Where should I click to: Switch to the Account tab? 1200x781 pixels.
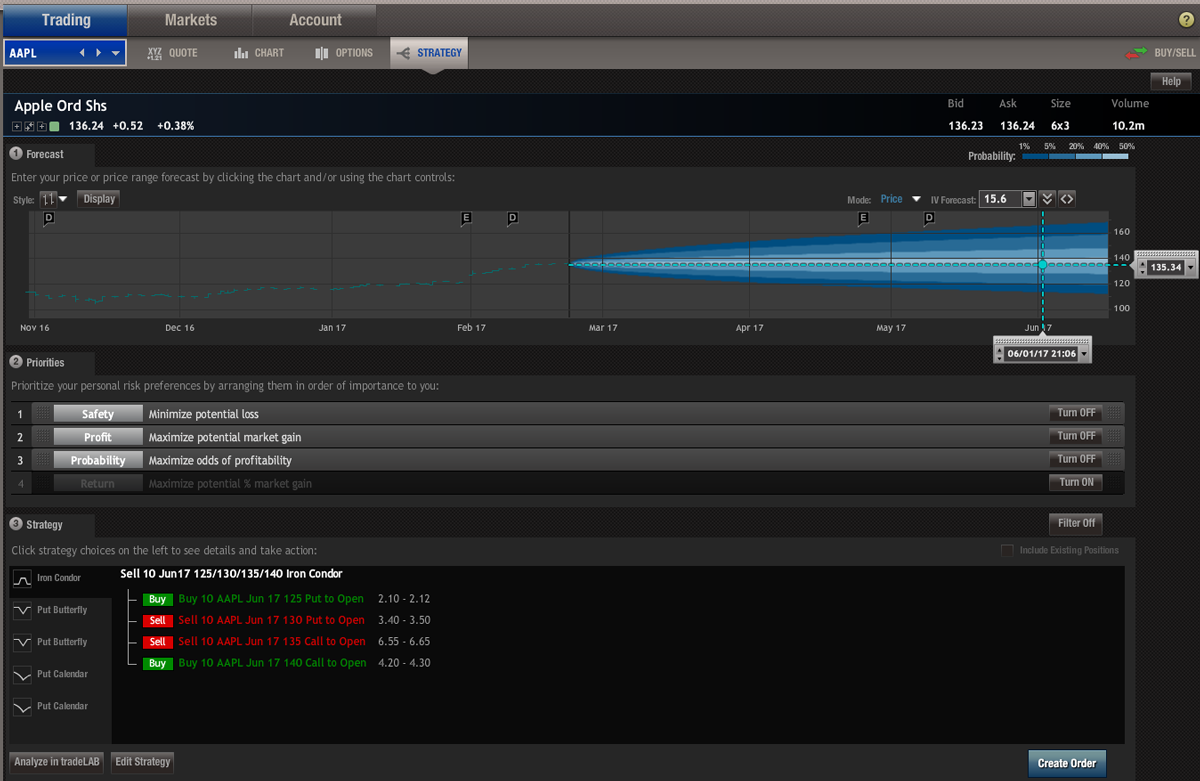pos(315,20)
